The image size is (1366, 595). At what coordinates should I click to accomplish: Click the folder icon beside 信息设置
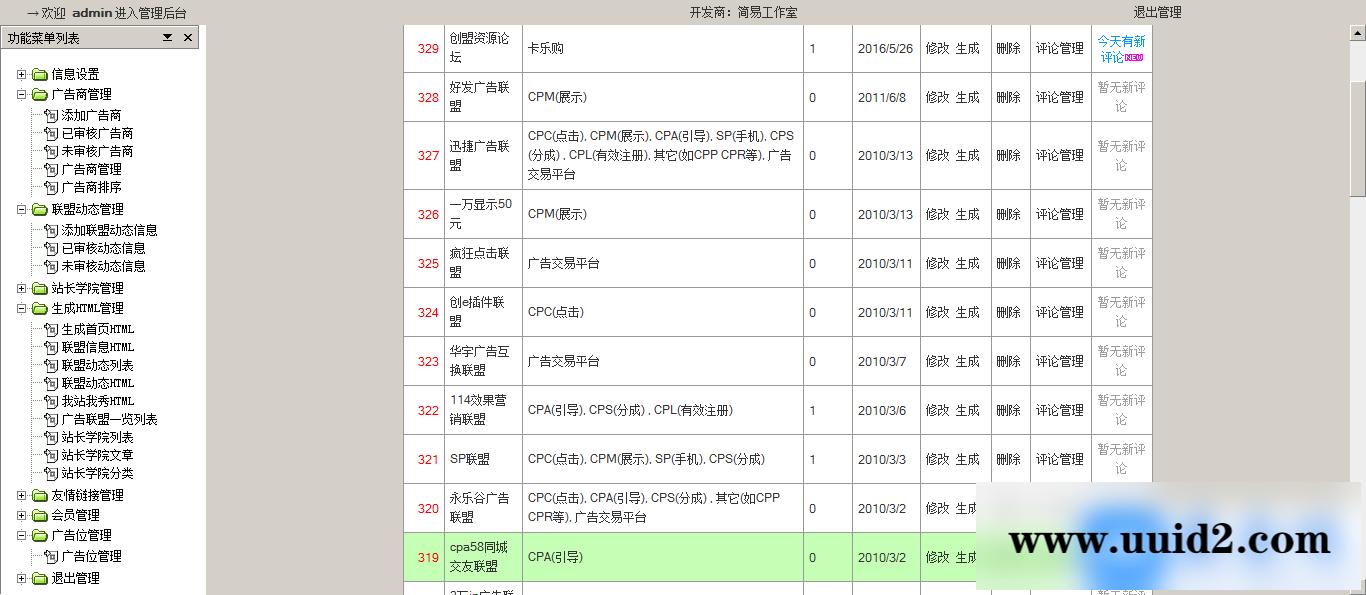point(37,73)
